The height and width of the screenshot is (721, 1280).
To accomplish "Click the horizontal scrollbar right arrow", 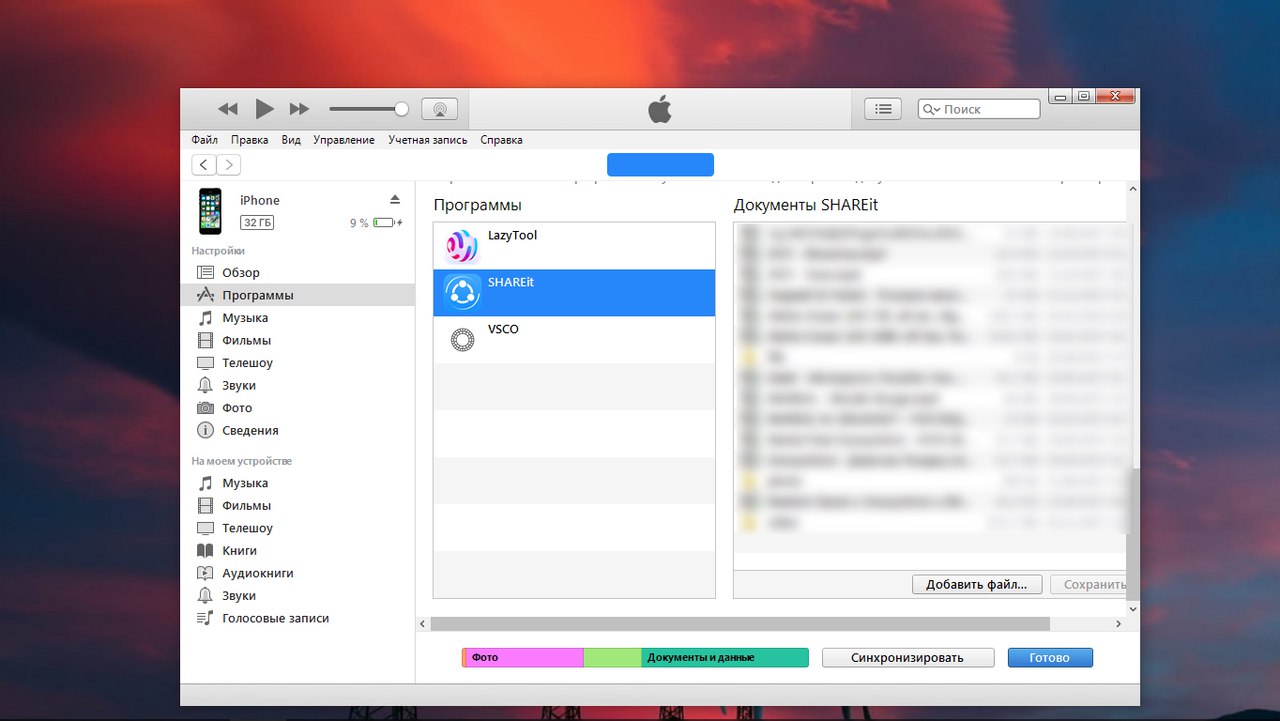I will pos(1118,624).
